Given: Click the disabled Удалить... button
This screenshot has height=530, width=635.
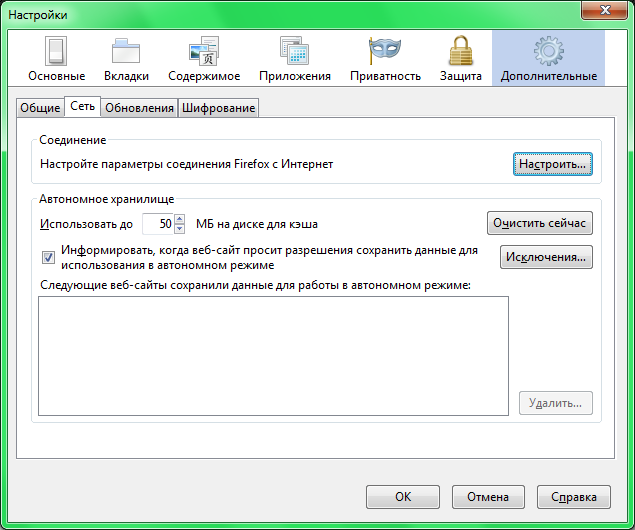Looking at the screenshot, I should [x=556, y=403].
